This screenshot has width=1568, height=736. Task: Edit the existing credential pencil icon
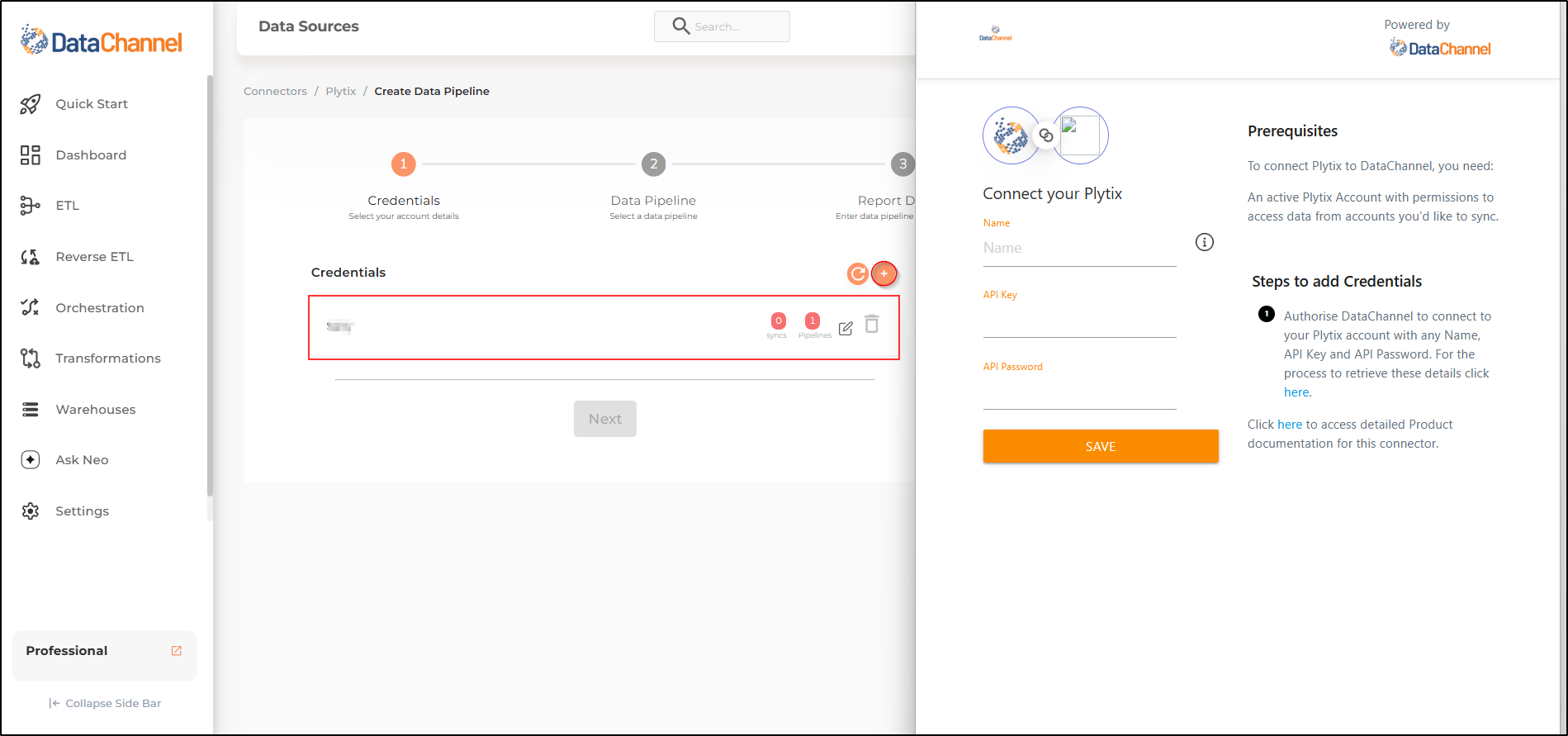tap(846, 328)
